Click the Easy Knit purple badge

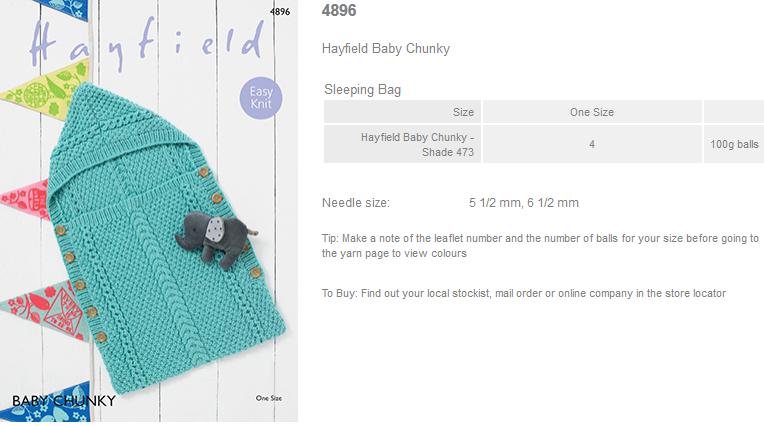[x=261, y=98]
